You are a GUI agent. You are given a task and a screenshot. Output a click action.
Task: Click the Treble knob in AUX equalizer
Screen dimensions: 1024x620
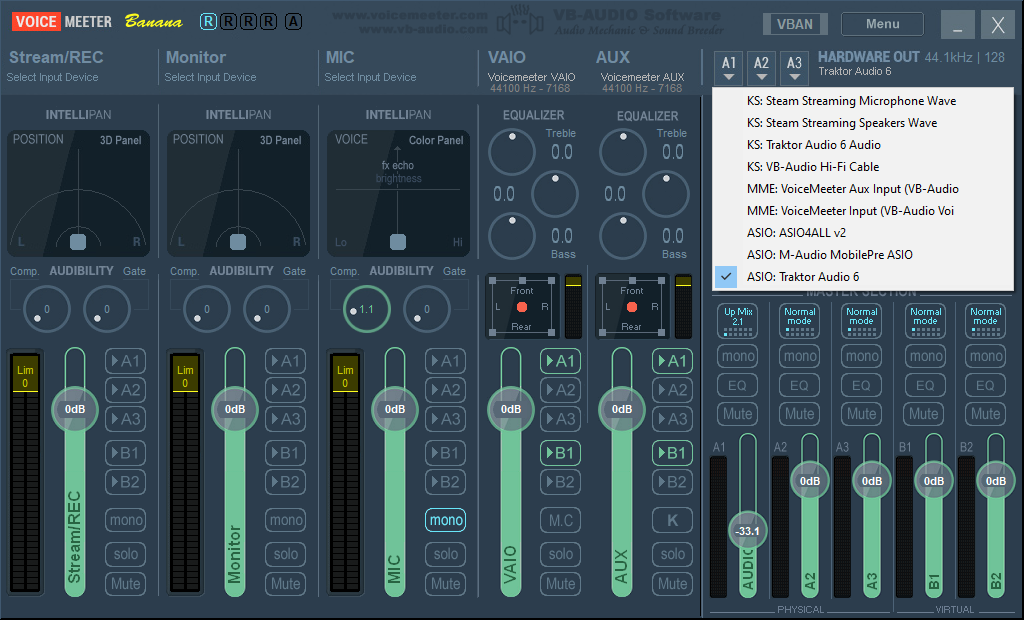click(x=622, y=152)
